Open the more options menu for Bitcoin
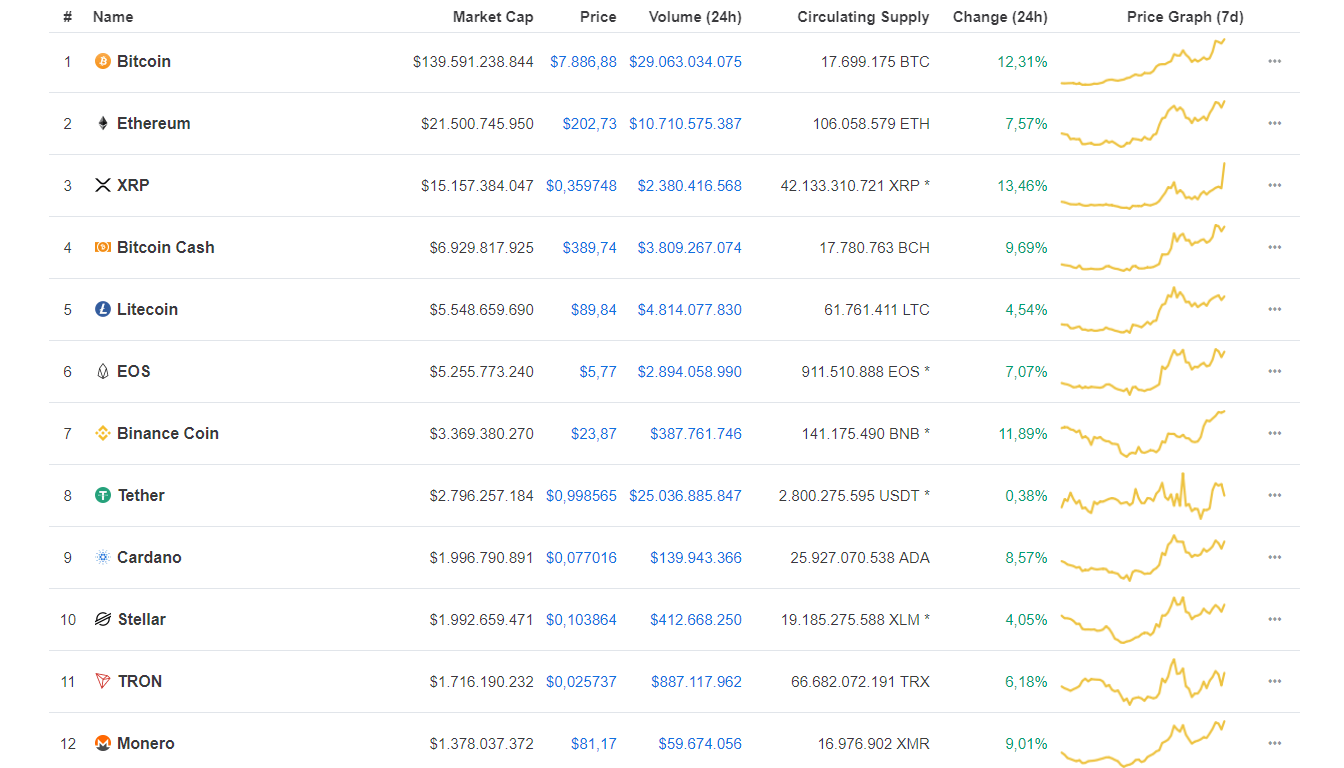The height and width of the screenshot is (768, 1344). [1274, 62]
